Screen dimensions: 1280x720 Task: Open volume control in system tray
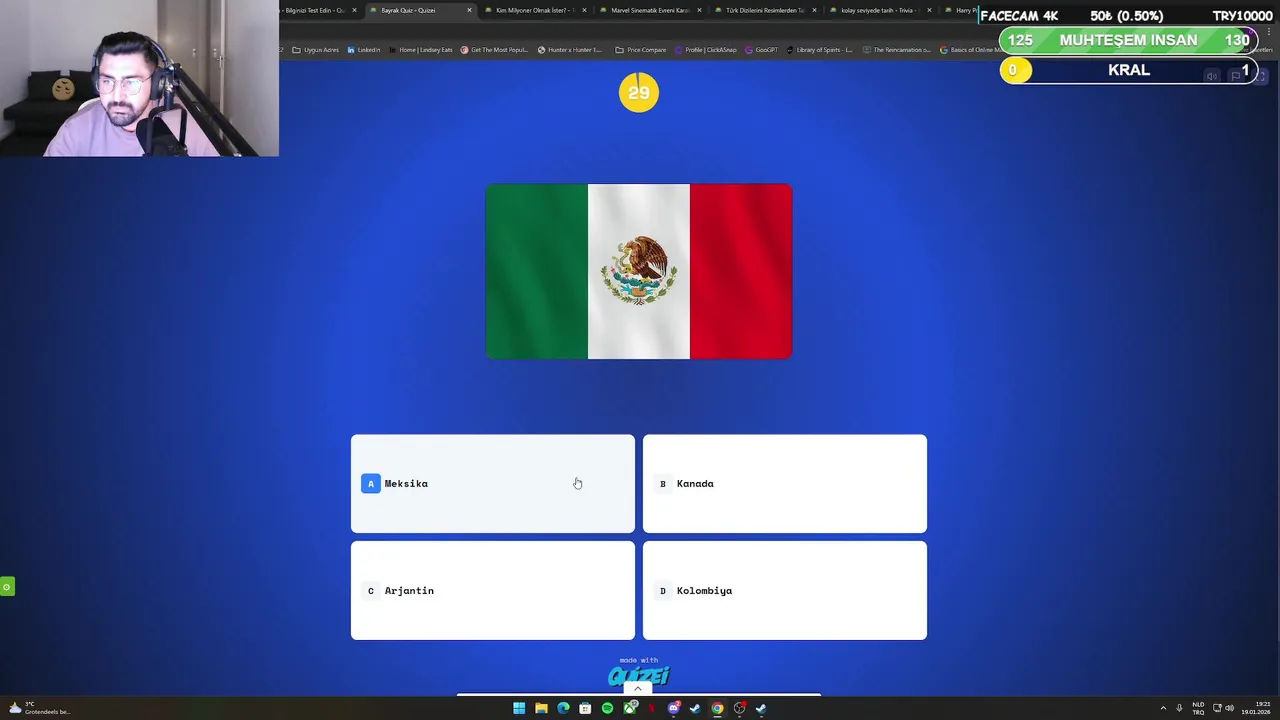[x=1229, y=708]
